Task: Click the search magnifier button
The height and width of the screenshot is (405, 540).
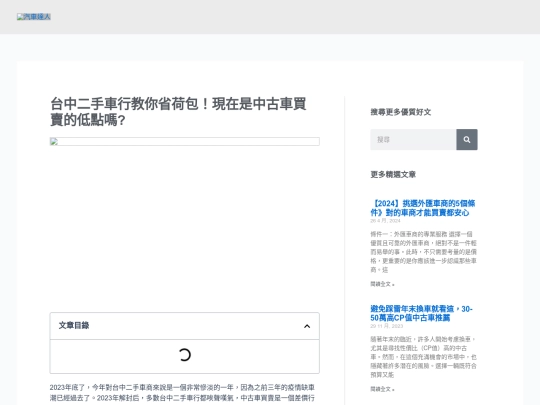Action: [x=467, y=139]
